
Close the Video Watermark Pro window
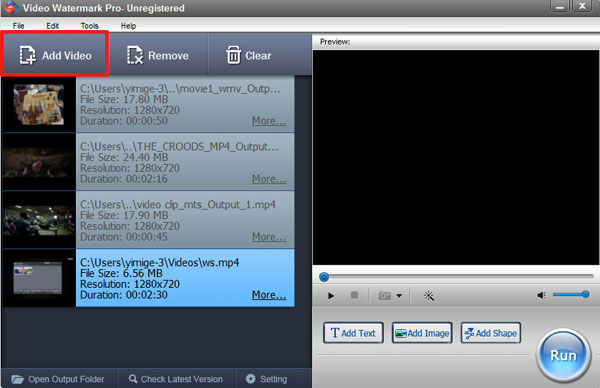point(582,6)
